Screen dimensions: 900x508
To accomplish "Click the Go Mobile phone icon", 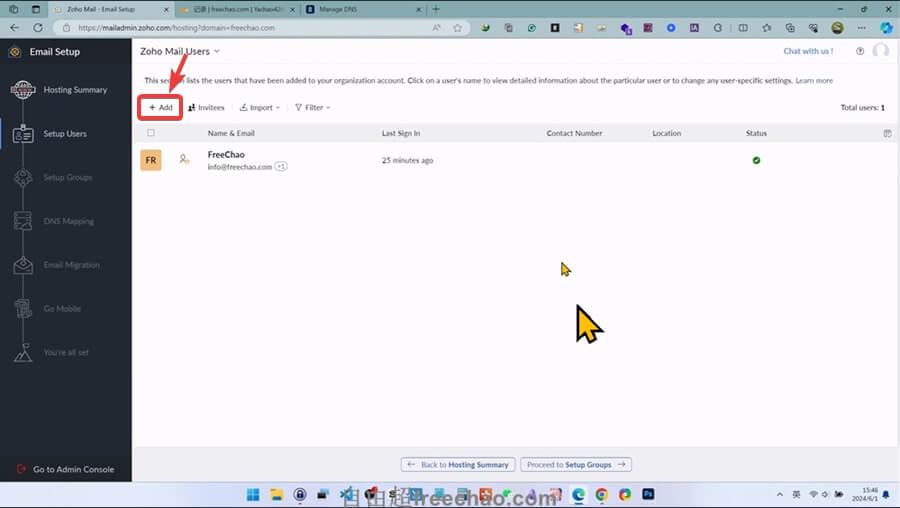I will pos(23,308).
